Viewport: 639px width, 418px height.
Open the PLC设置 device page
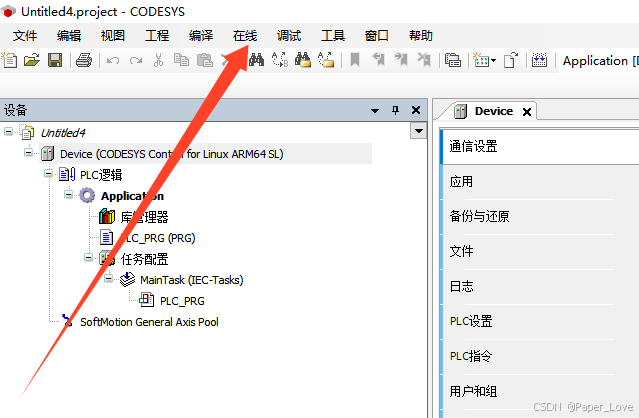coord(540,321)
